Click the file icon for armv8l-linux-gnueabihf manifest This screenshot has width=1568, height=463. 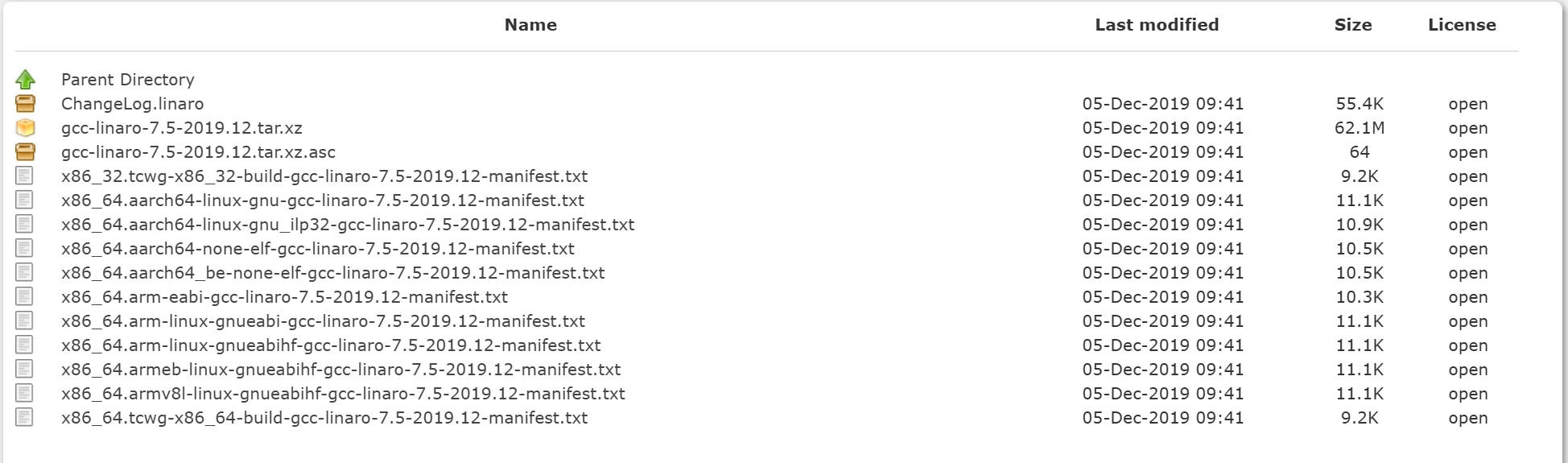pos(25,393)
